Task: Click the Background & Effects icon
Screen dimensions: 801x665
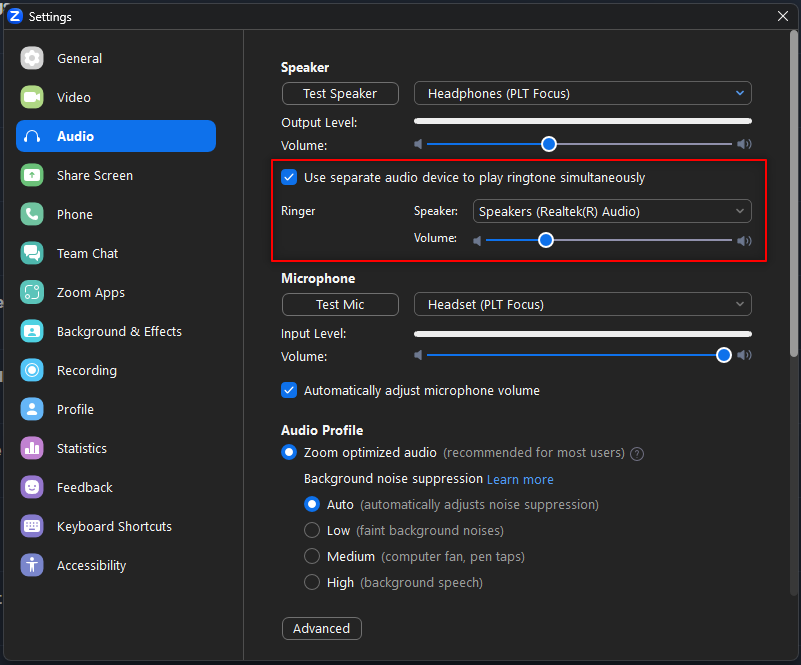Action: click(32, 331)
